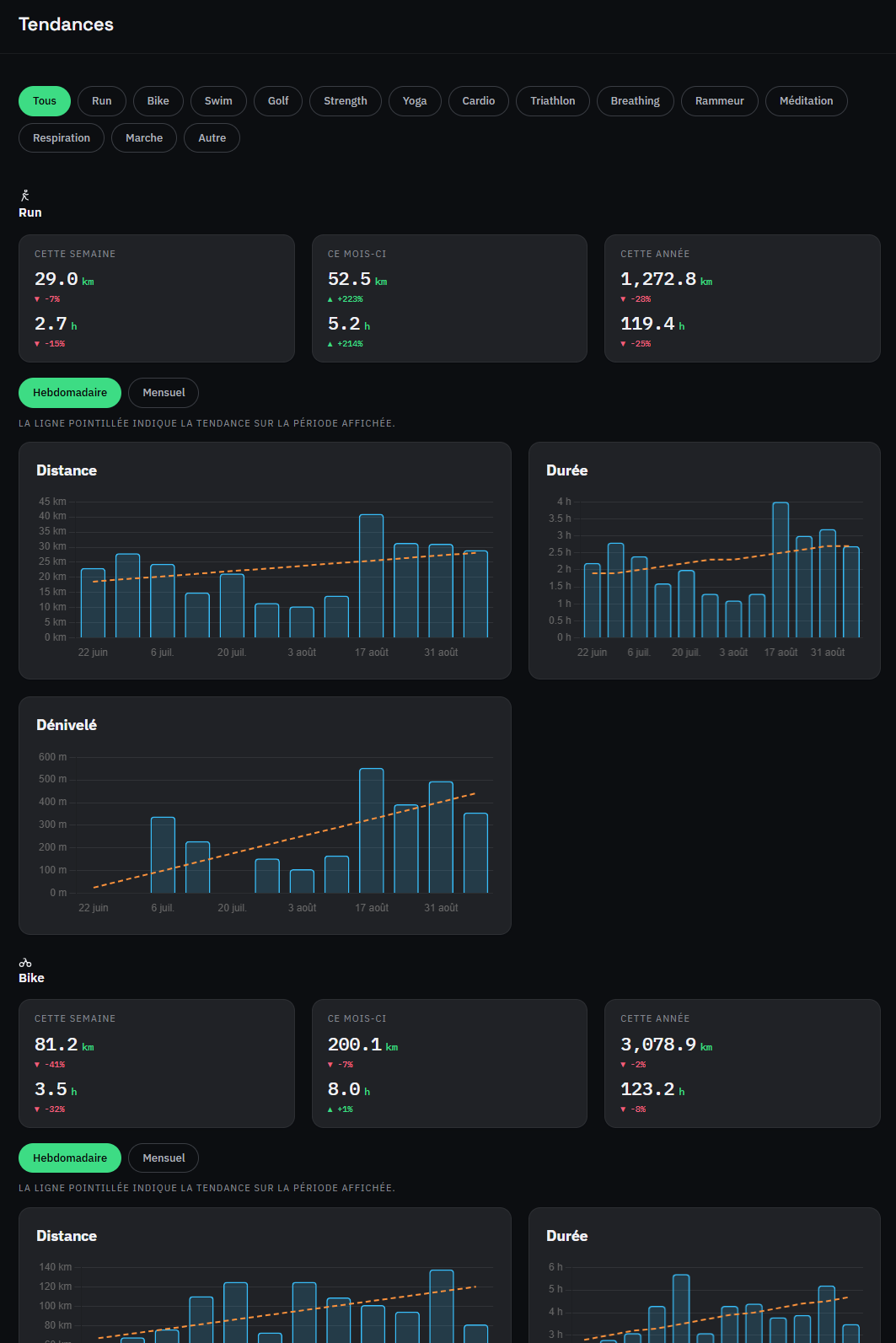Filter trends by Run
The height and width of the screenshot is (1343, 896).
(x=102, y=101)
